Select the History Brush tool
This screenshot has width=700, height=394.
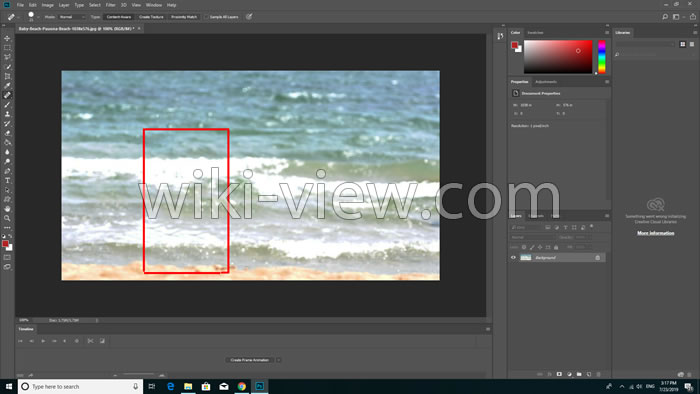point(7,124)
